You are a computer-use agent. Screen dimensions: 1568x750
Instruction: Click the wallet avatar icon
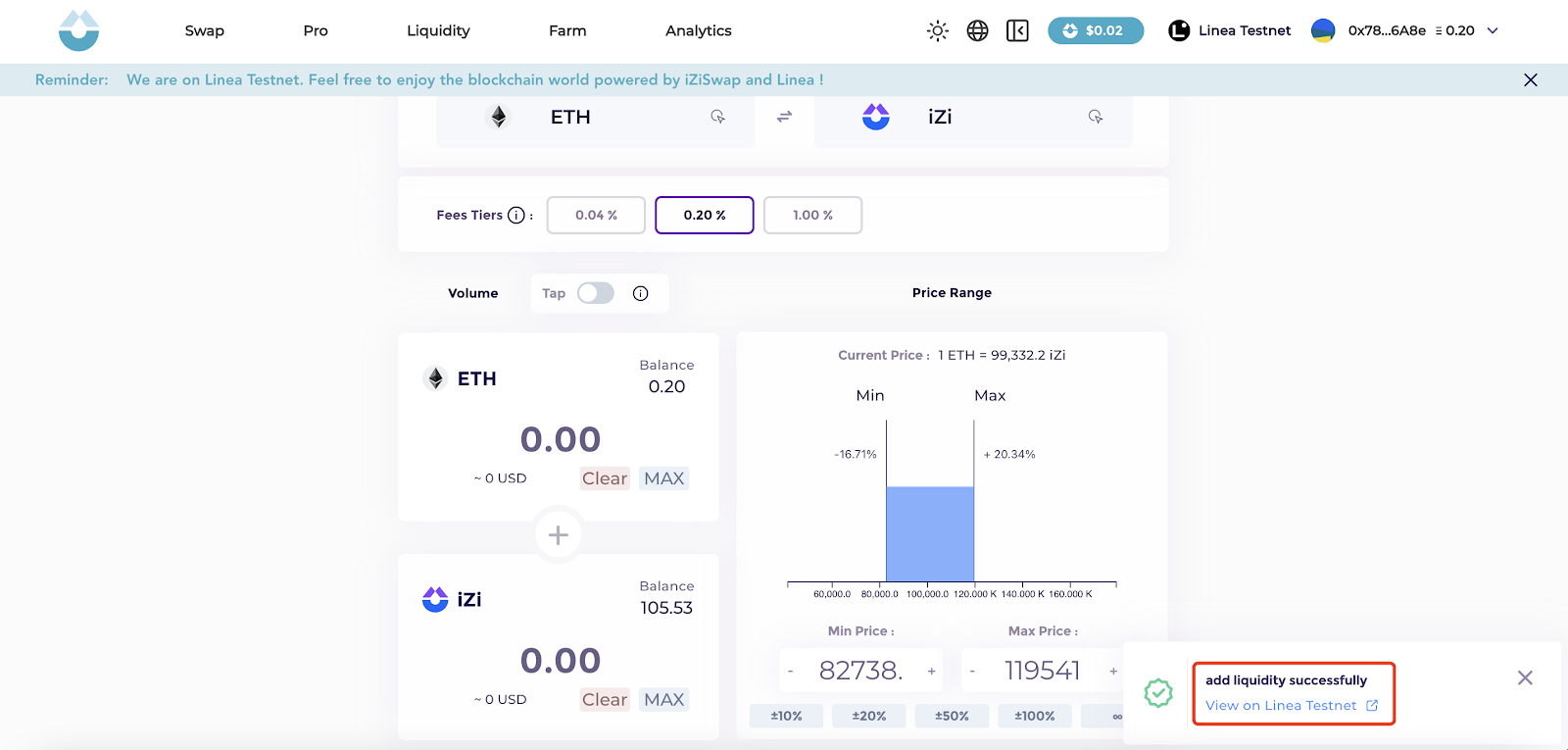1323,30
